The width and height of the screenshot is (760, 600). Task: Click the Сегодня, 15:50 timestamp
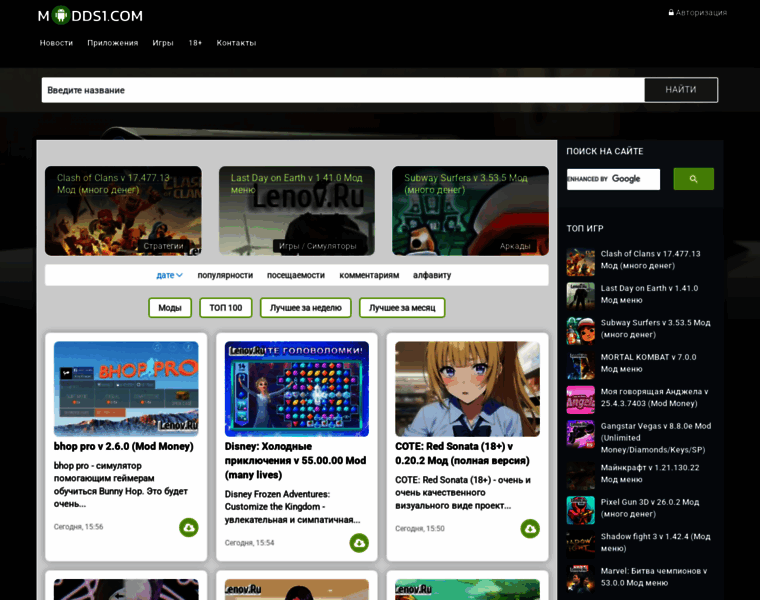tap(420, 529)
